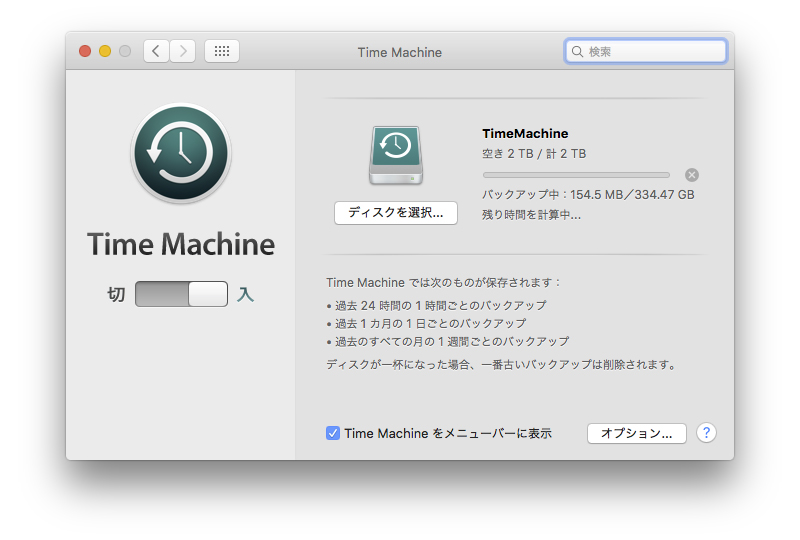Screen dimensions: 800x540
Task: Minimize the window with the yellow button
Action: pos(105,51)
